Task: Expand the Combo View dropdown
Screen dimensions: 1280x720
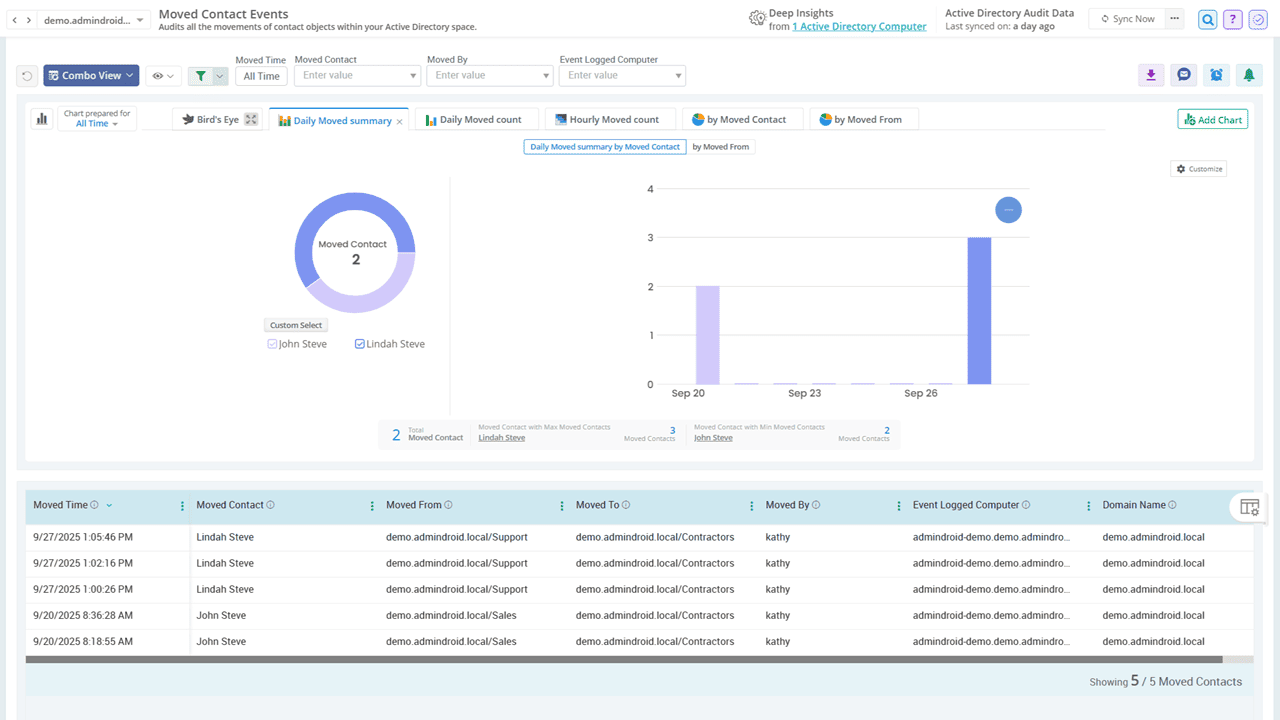Action: pos(91,76)
